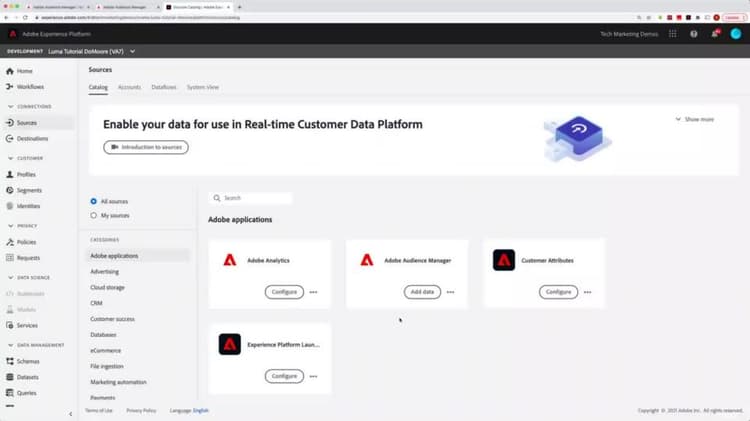The width and height of the screenshot is (750, 421).
Task: Click the Adobe Audience Manager card logo
Action: pos(367,260)
